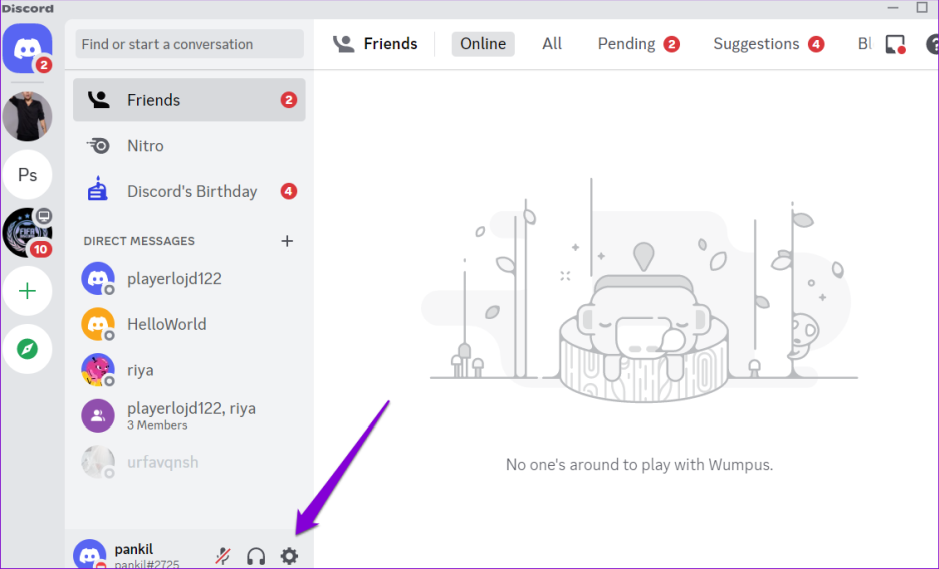Toggle headphones deafen button
939x569 pixels.
[x=256, y=556]
